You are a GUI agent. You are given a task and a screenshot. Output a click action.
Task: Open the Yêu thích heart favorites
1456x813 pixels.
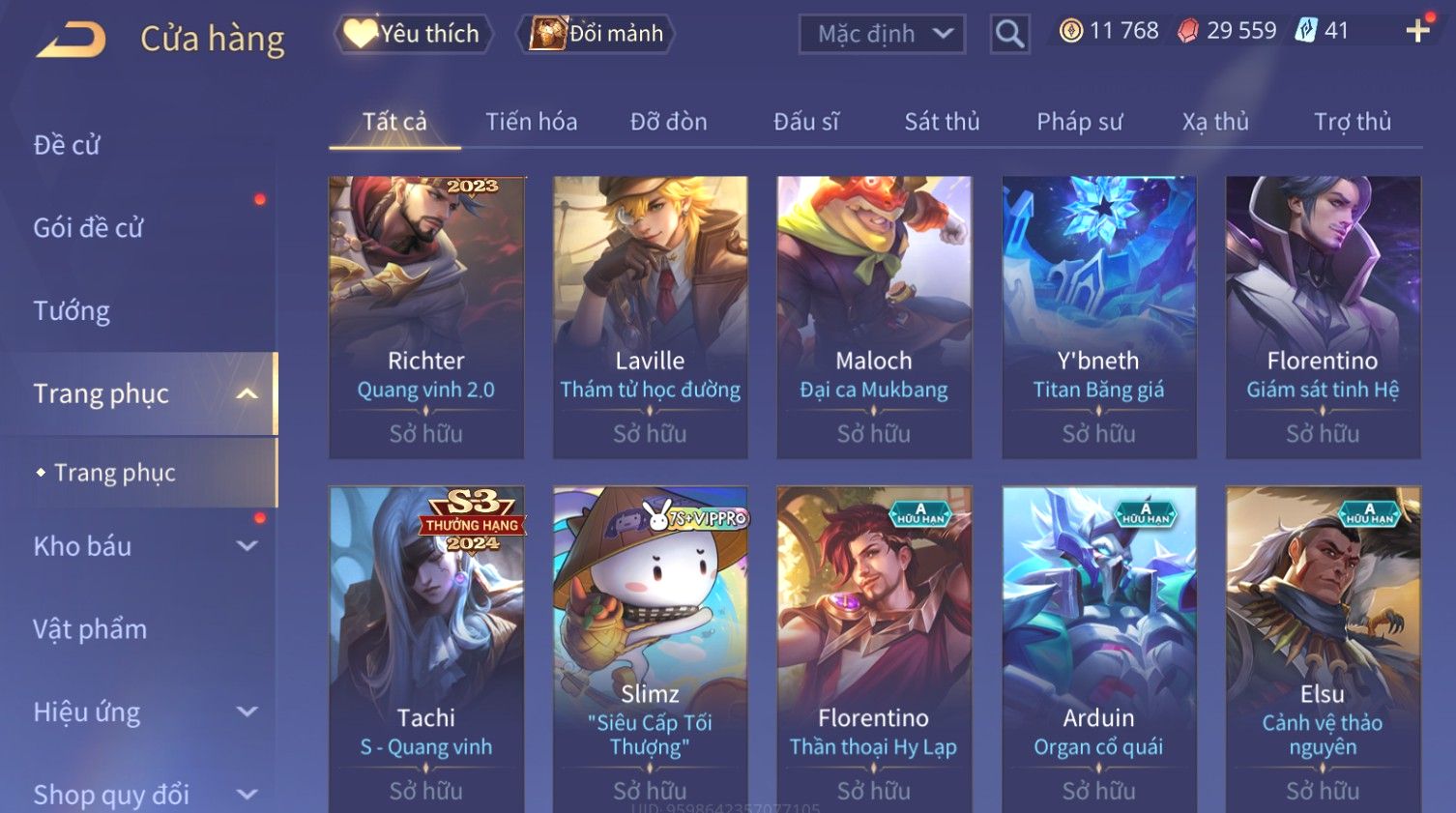(414, 34)
